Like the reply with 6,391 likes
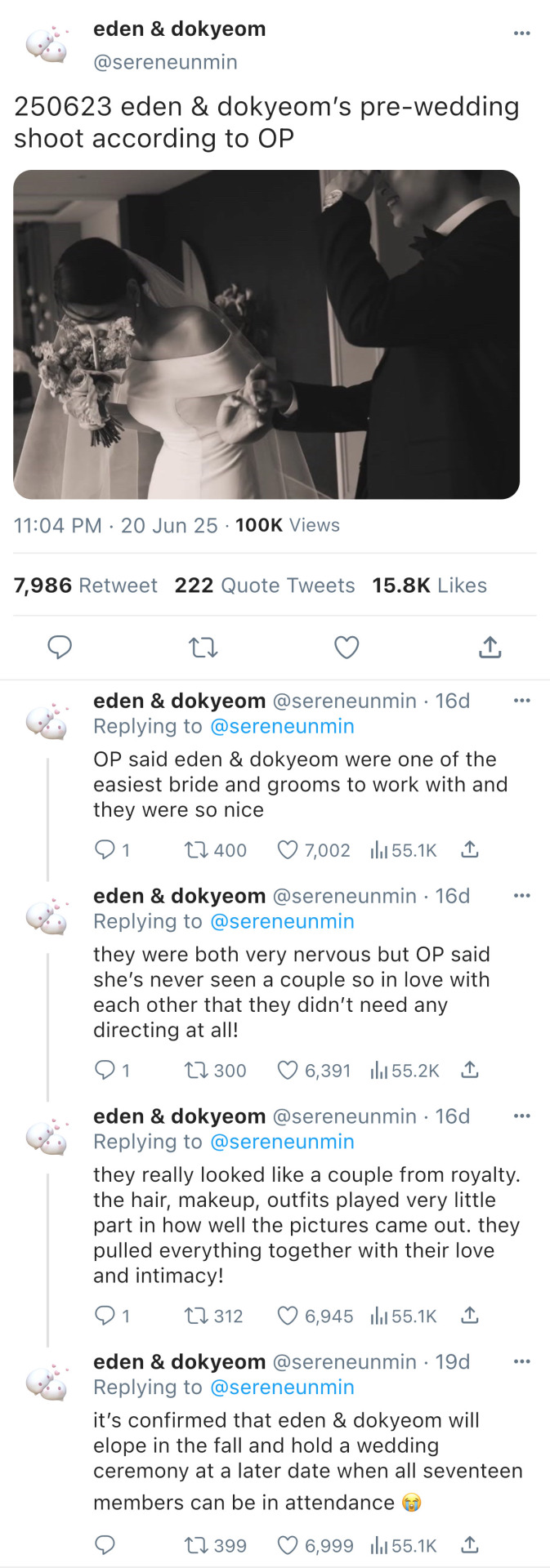The image size is (550, 1568). pyautogui.click(x=288, y=1070)
